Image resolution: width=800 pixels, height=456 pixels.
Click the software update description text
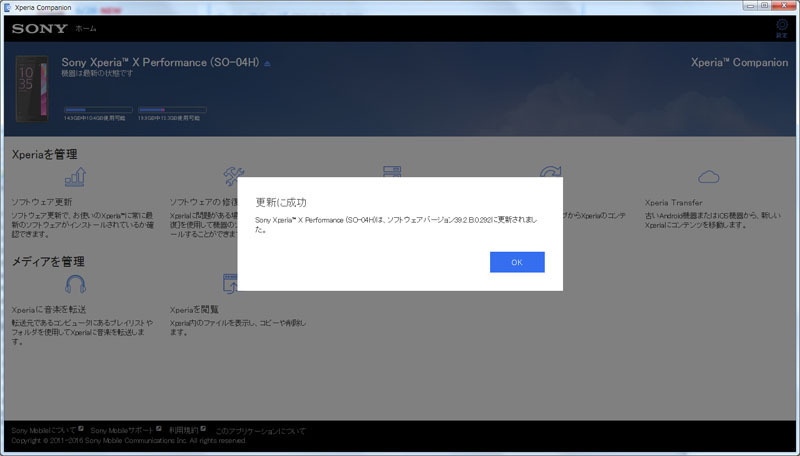[x=83, y=225]
